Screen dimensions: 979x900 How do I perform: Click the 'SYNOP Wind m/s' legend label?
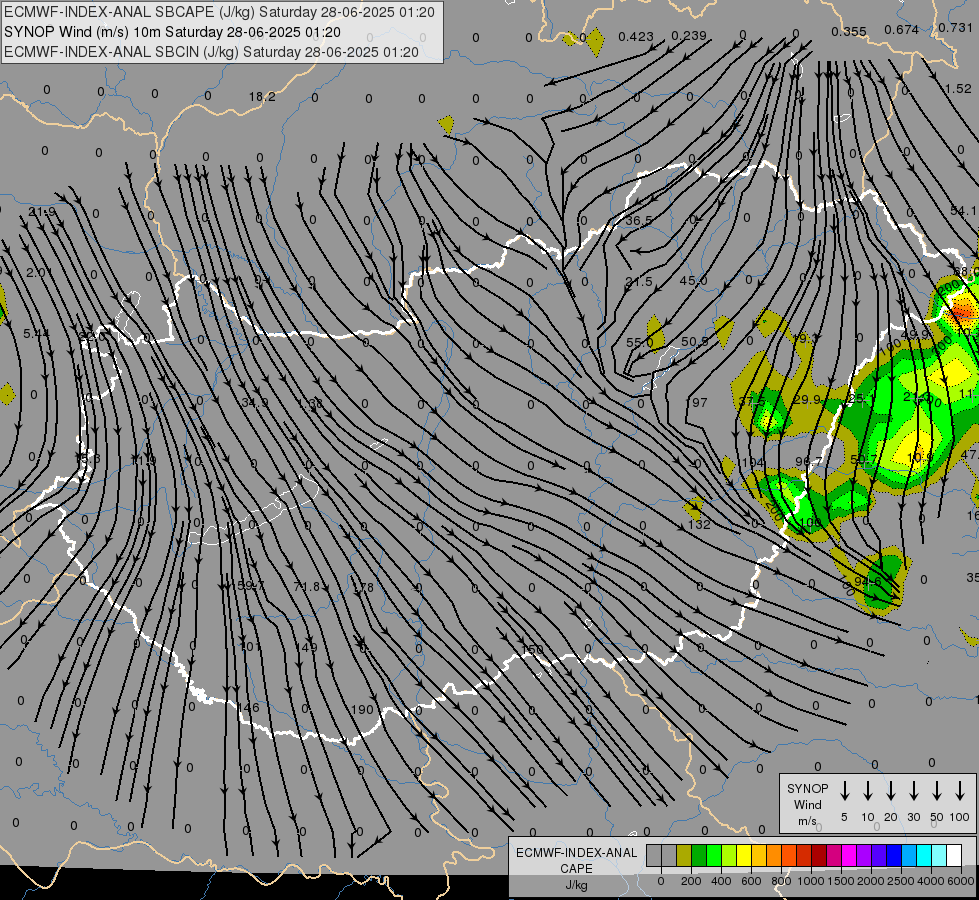(807, 804)
